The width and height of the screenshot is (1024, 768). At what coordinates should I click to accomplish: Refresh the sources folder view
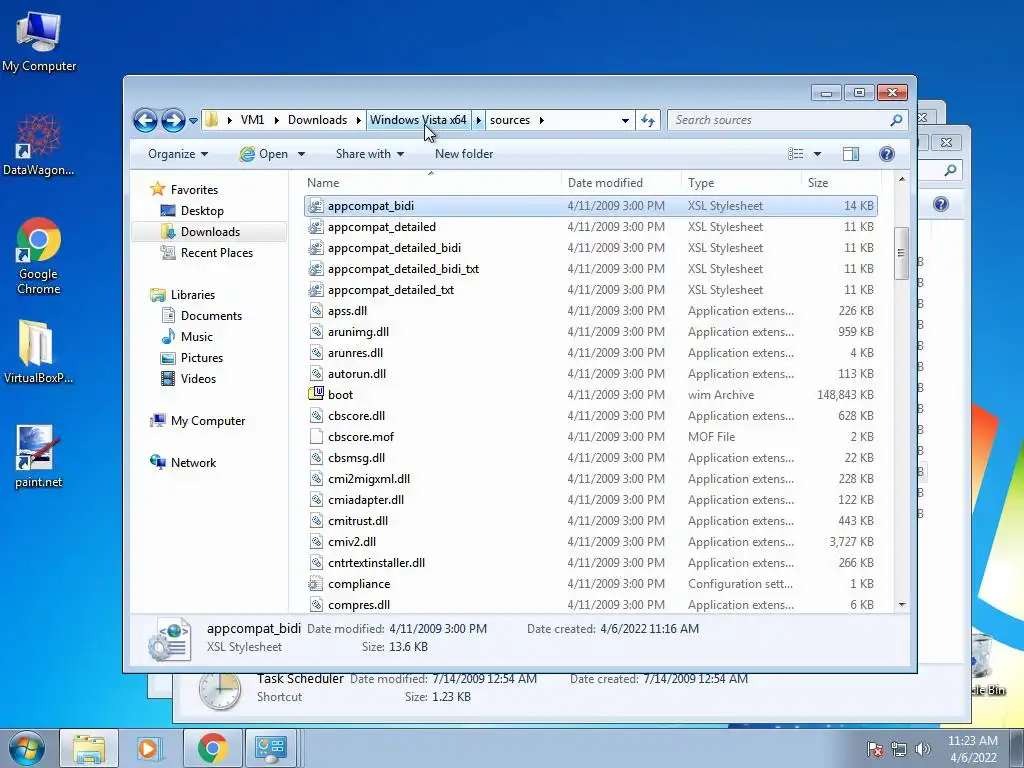[x=648, y=120]
